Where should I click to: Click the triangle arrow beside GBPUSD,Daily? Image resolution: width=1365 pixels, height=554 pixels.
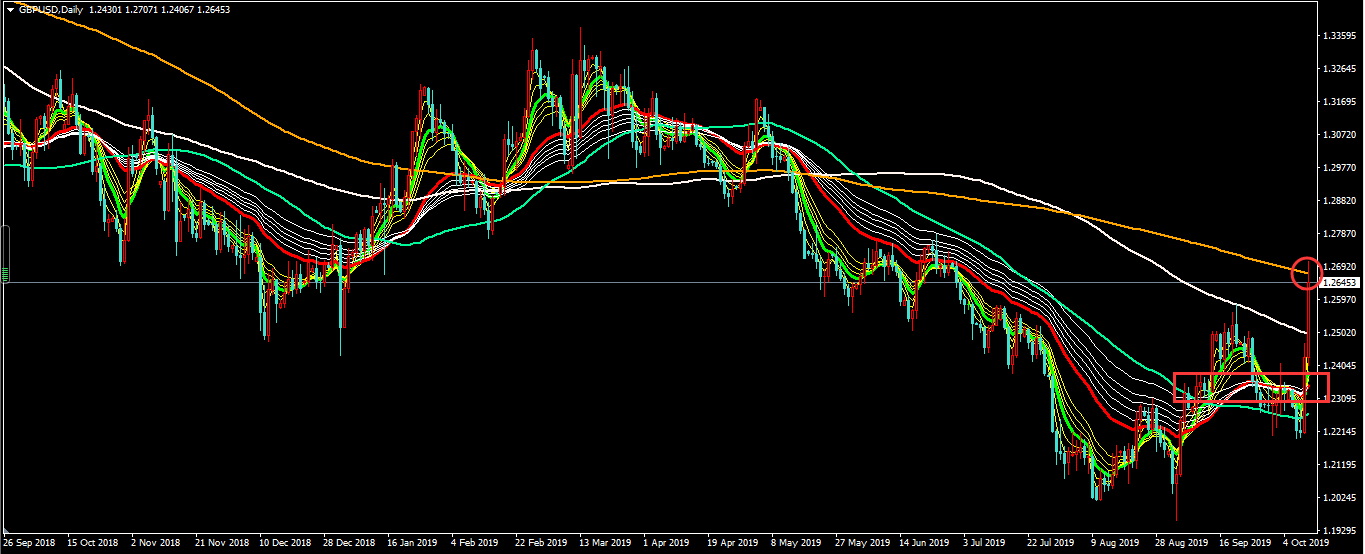(9, 9)
